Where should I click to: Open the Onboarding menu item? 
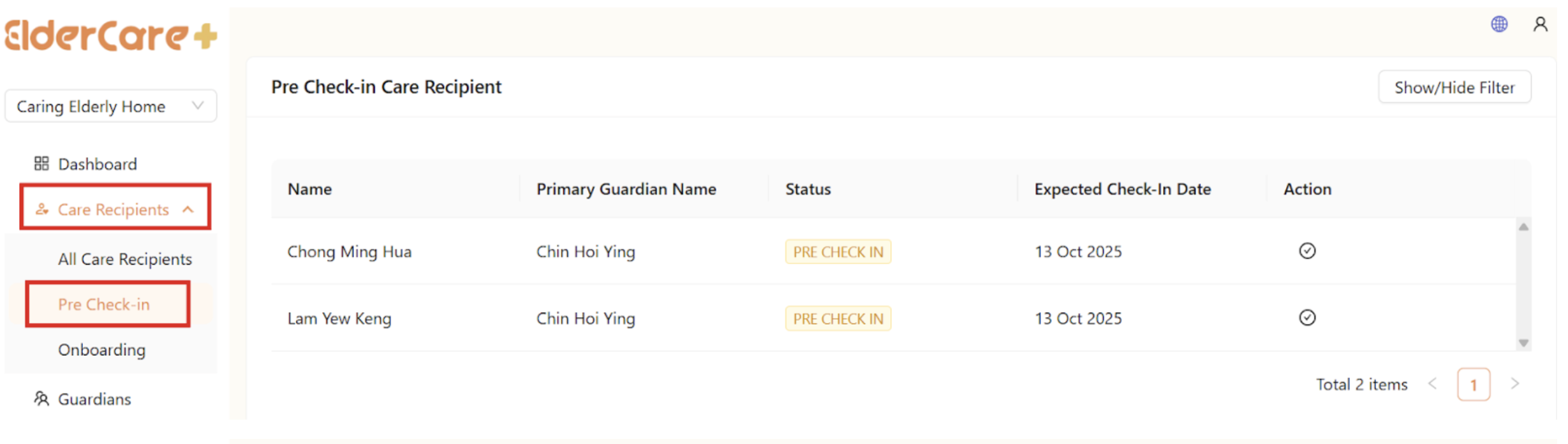coord(101,350)
